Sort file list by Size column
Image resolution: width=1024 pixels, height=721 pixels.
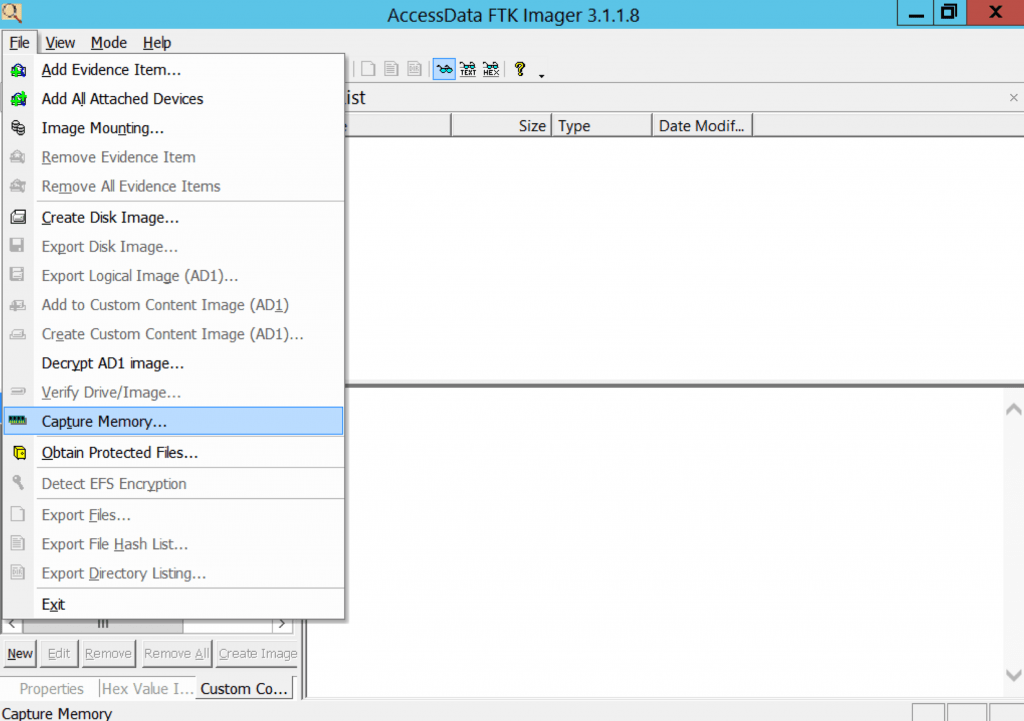502,125
